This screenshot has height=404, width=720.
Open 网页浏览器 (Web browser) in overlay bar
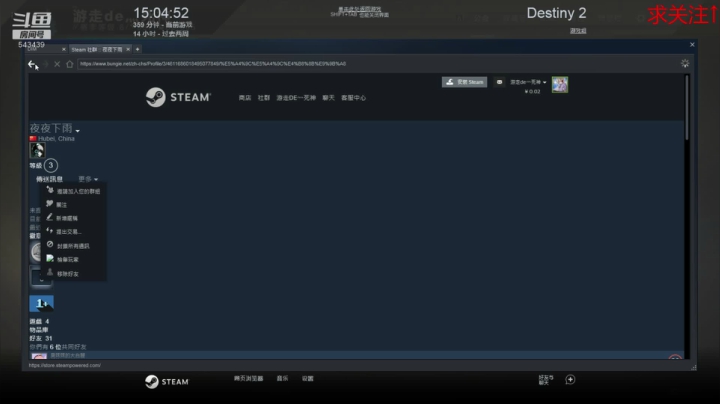tap(248, 379)
